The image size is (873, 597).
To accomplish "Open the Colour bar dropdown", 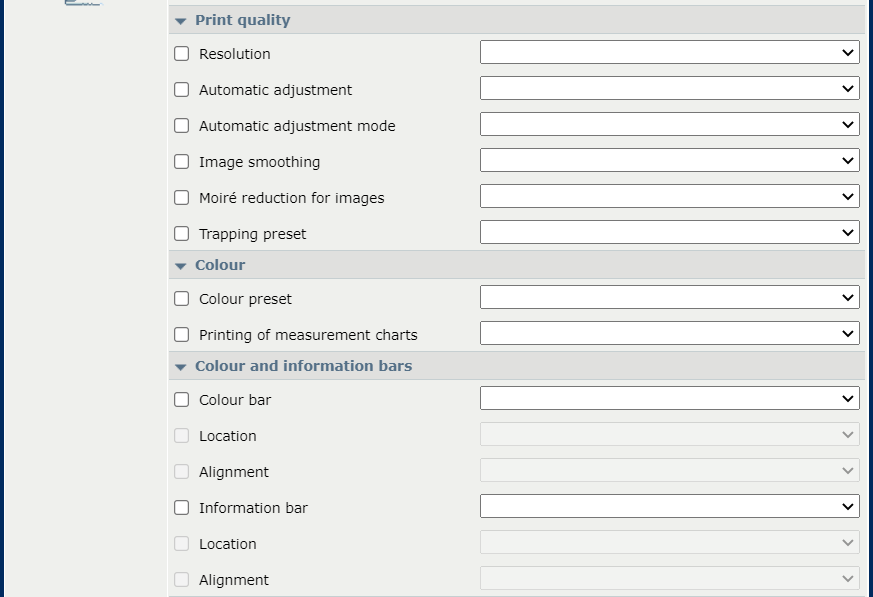I will (x=669, y=399).
